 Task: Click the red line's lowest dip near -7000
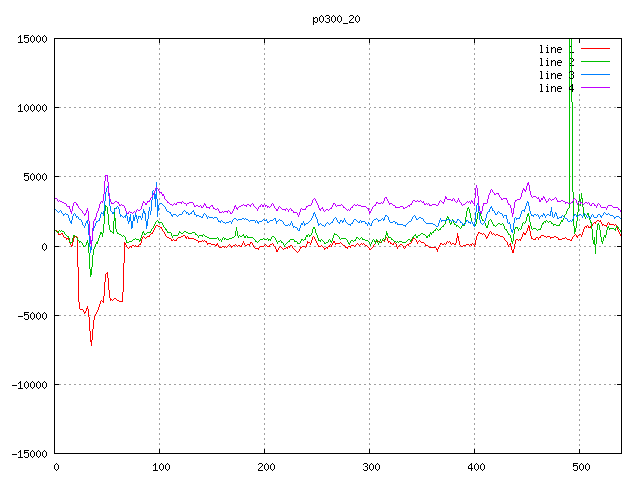[91, 345]
